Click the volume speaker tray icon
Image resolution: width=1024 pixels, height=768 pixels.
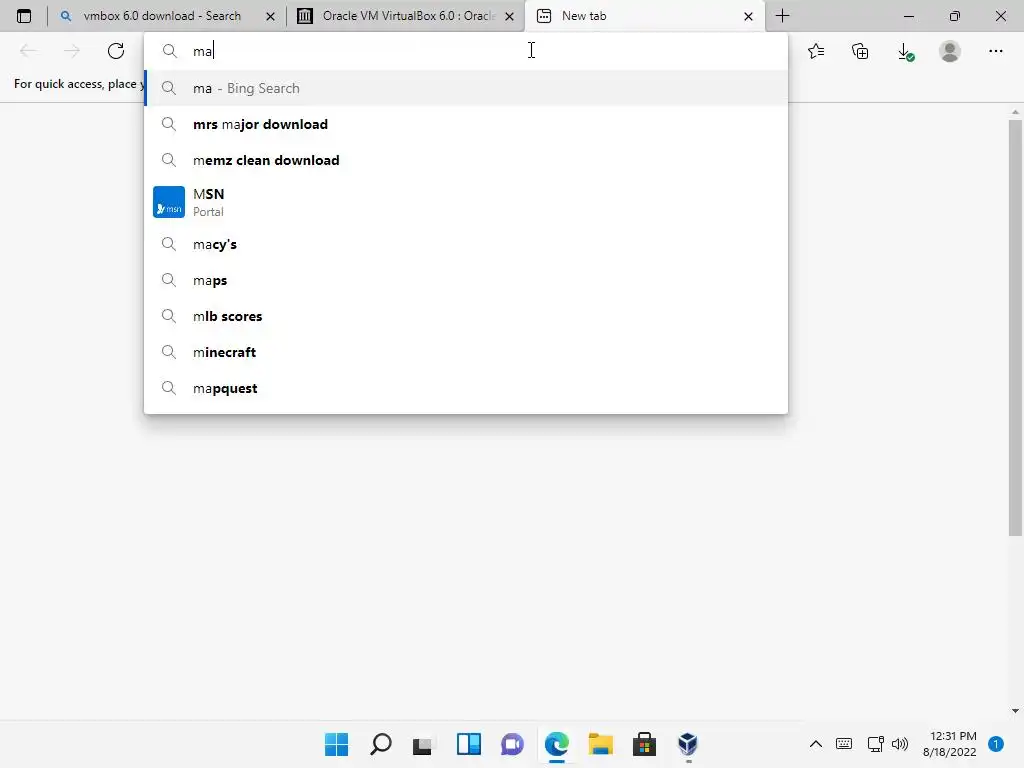click(900, 744)
